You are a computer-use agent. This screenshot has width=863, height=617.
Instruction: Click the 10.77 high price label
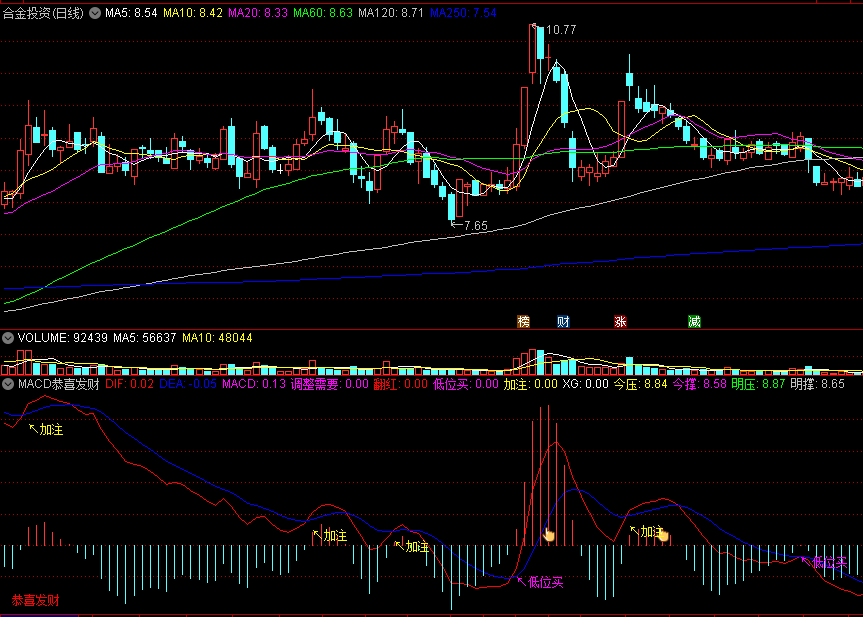[561, 30]
